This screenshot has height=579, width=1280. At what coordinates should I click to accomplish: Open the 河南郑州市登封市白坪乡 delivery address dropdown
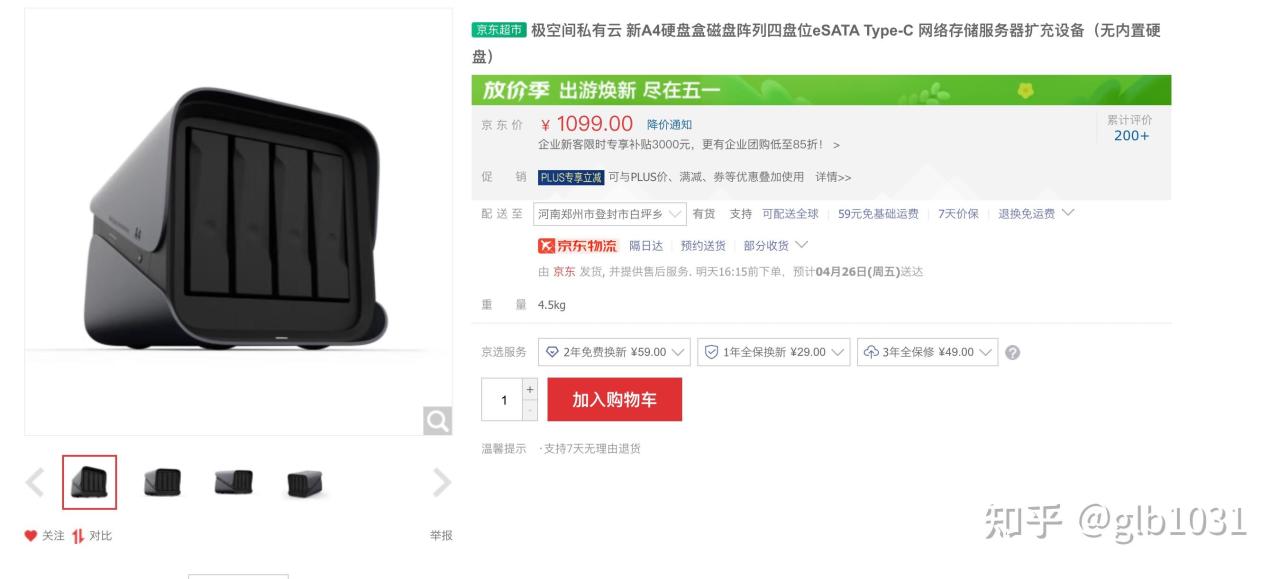609,214
